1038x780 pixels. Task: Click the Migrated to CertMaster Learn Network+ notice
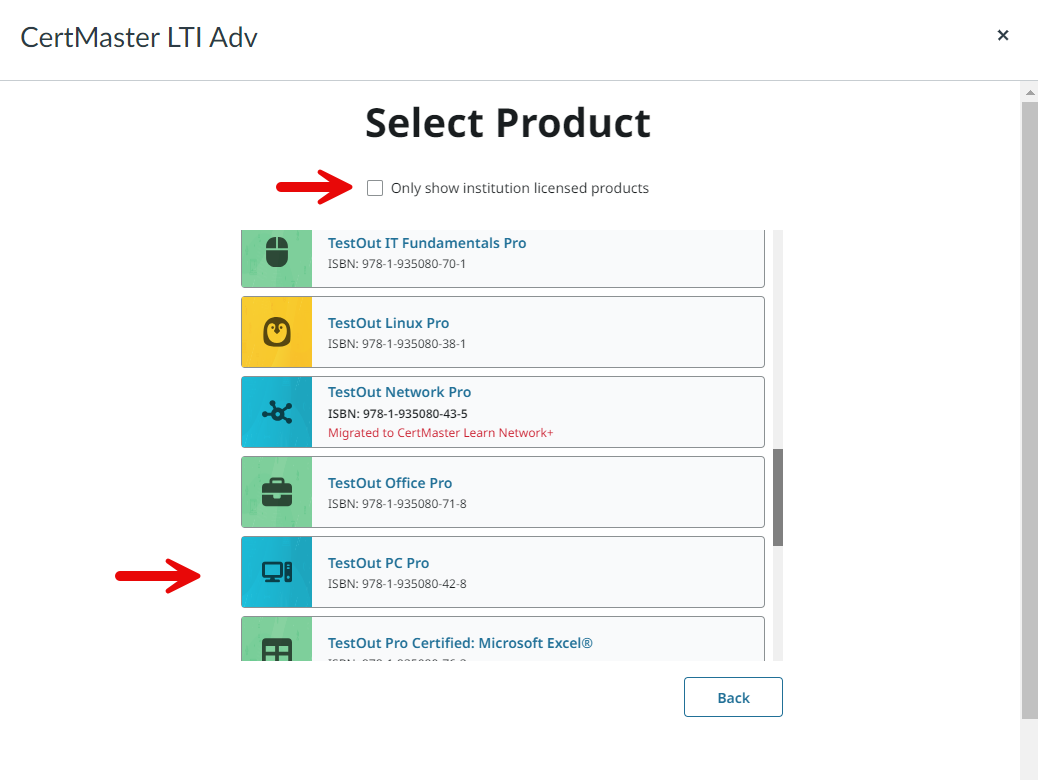click(x=441, y=432)
